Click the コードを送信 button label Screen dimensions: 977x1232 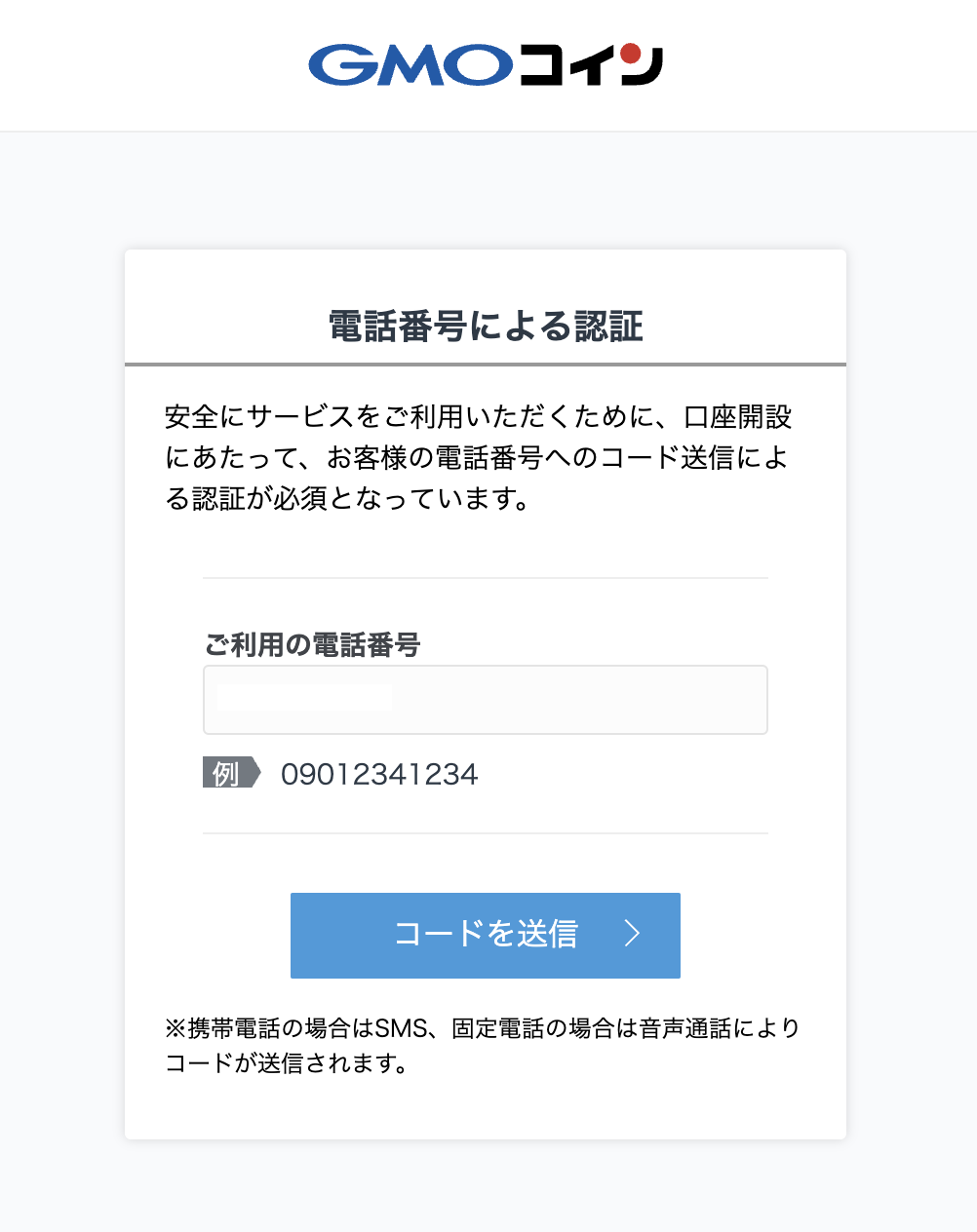[x=486, y=934]
